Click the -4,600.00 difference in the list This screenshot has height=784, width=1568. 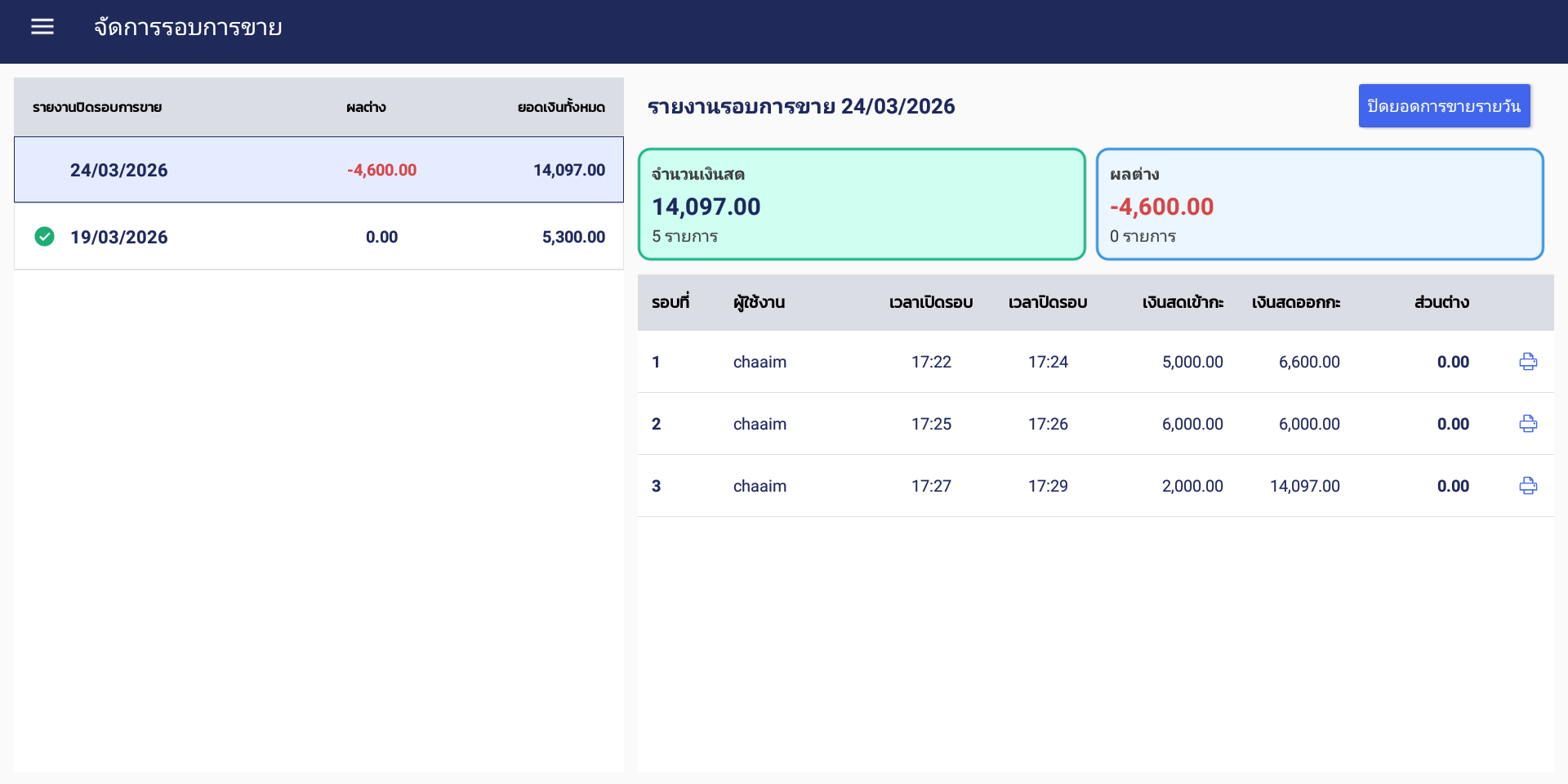point(381,170)
